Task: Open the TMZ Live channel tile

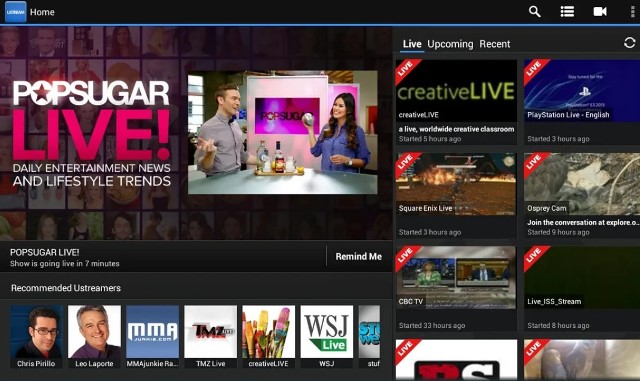Action: click(211, 336)
